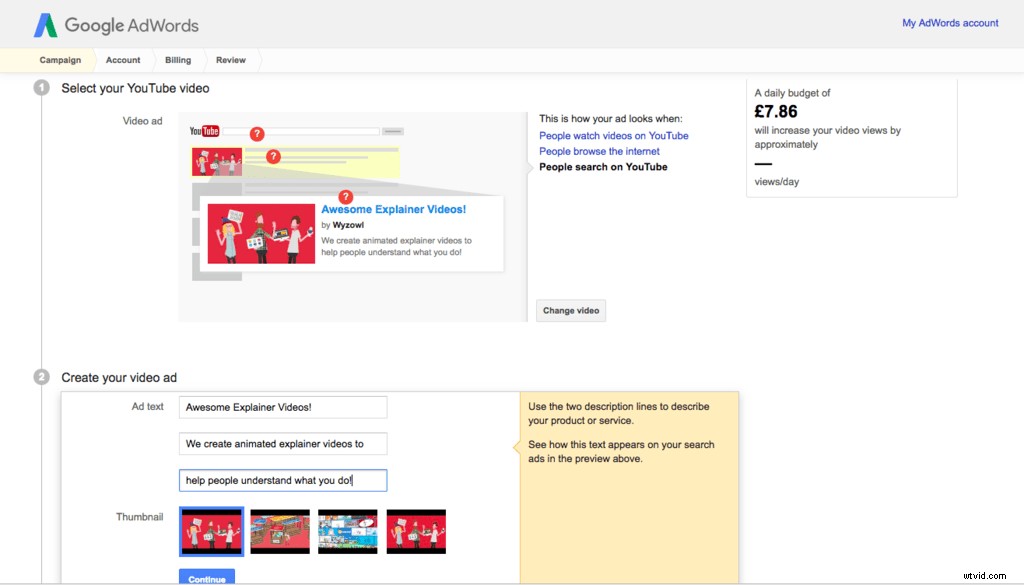Switch to the Review tab
The width and height of the screenshot is (1024, 585).
[x=230, y=60]
